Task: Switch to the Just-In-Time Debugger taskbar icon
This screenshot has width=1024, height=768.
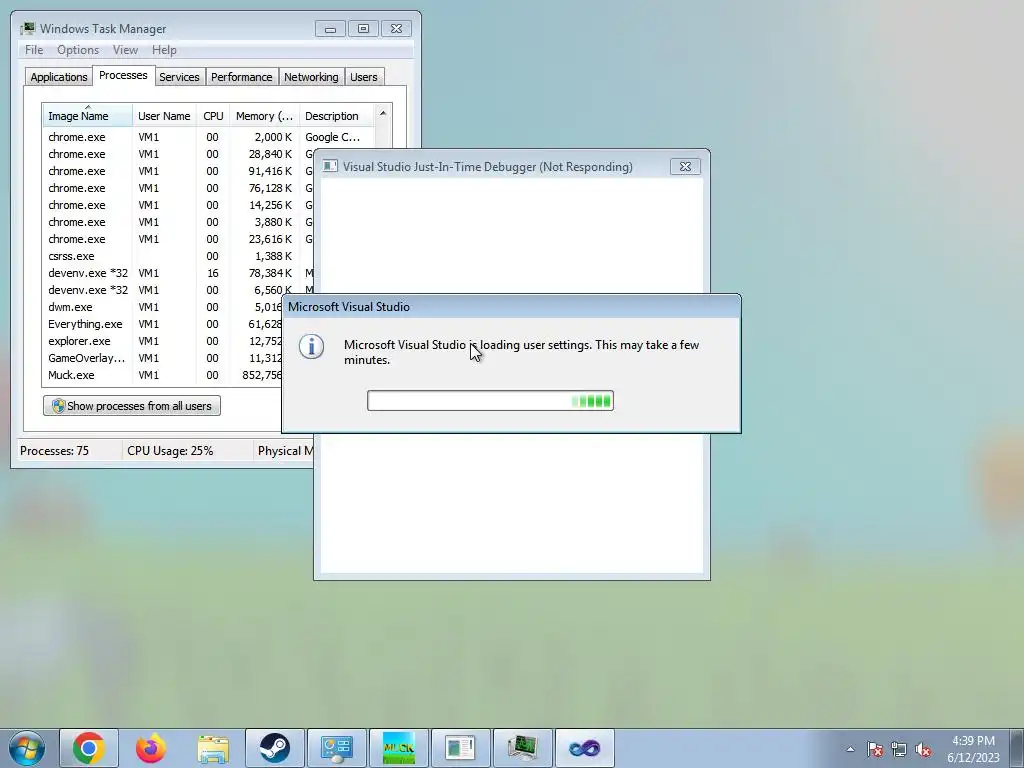Action: pyautogui.click(x=460, y=748)
